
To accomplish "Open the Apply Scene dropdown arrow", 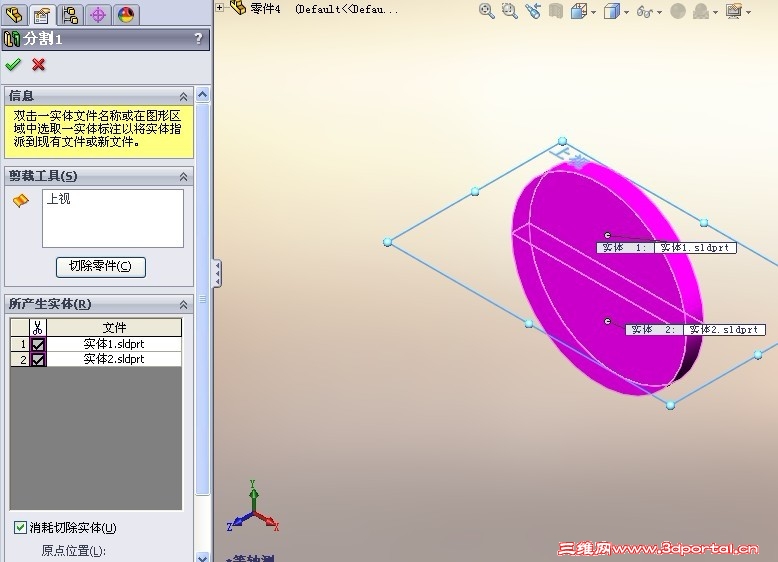I will pos(715,12).
